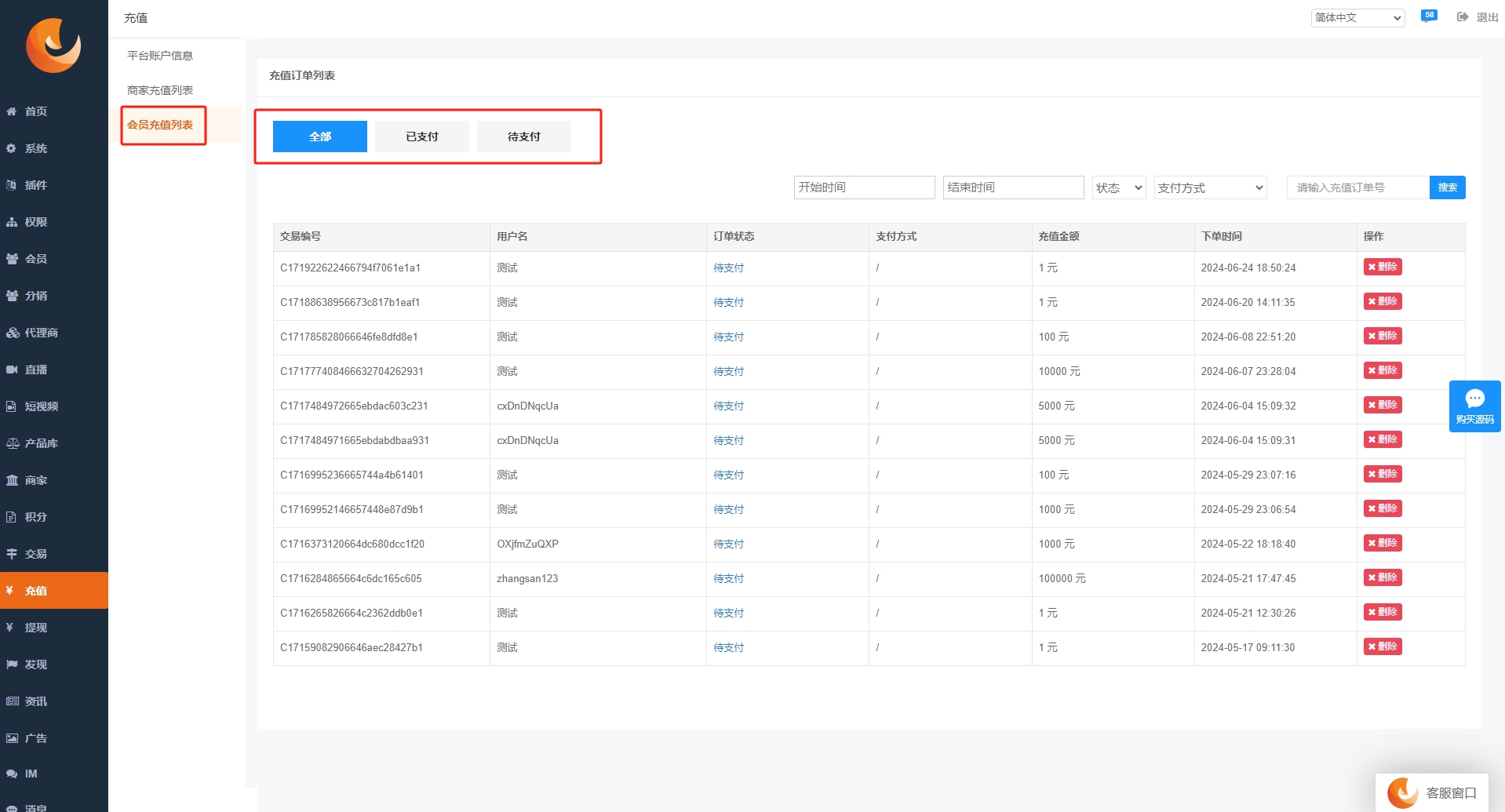Delete OXjfmZuQXP's recharge order
Viewport: 1505px width, 812px height.
pos(1383,543)
